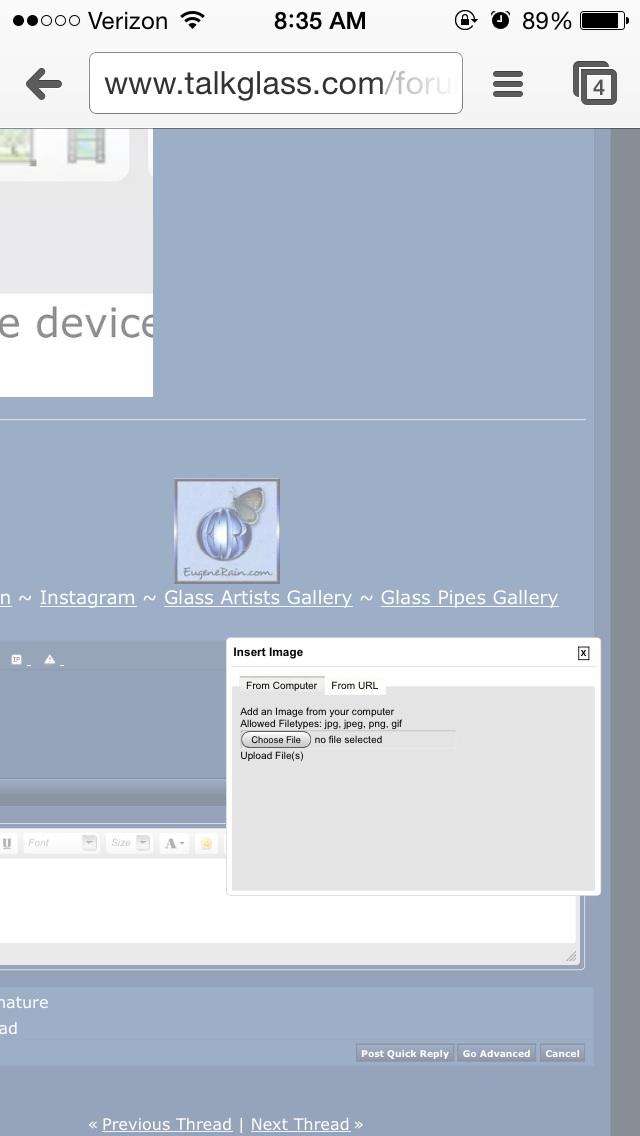Tap the talkglass.com address bar
This screenshot has width=640, height=1136.
pos(276,84)
